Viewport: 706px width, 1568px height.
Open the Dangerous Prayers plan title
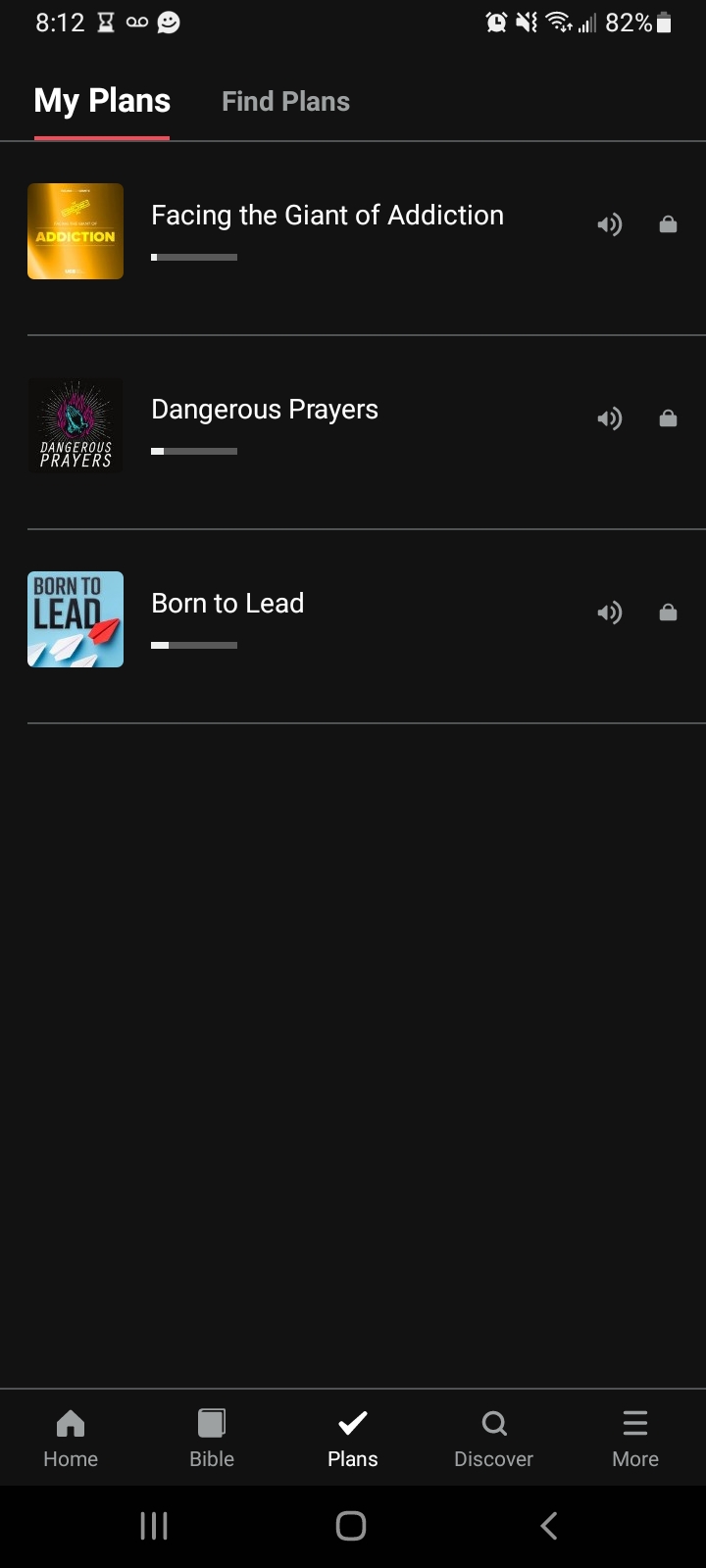pos(265,410)
